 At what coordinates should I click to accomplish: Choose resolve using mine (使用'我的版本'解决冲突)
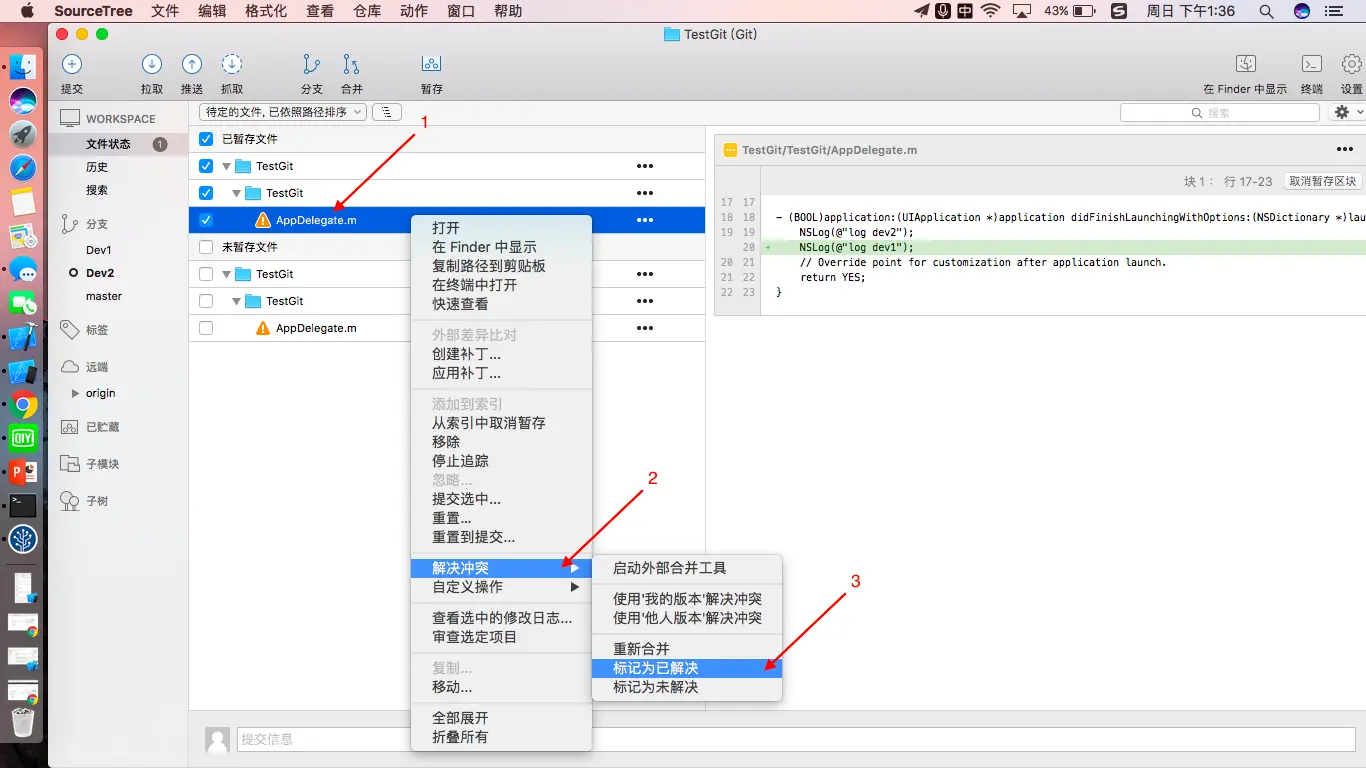[x=687, y=599]
